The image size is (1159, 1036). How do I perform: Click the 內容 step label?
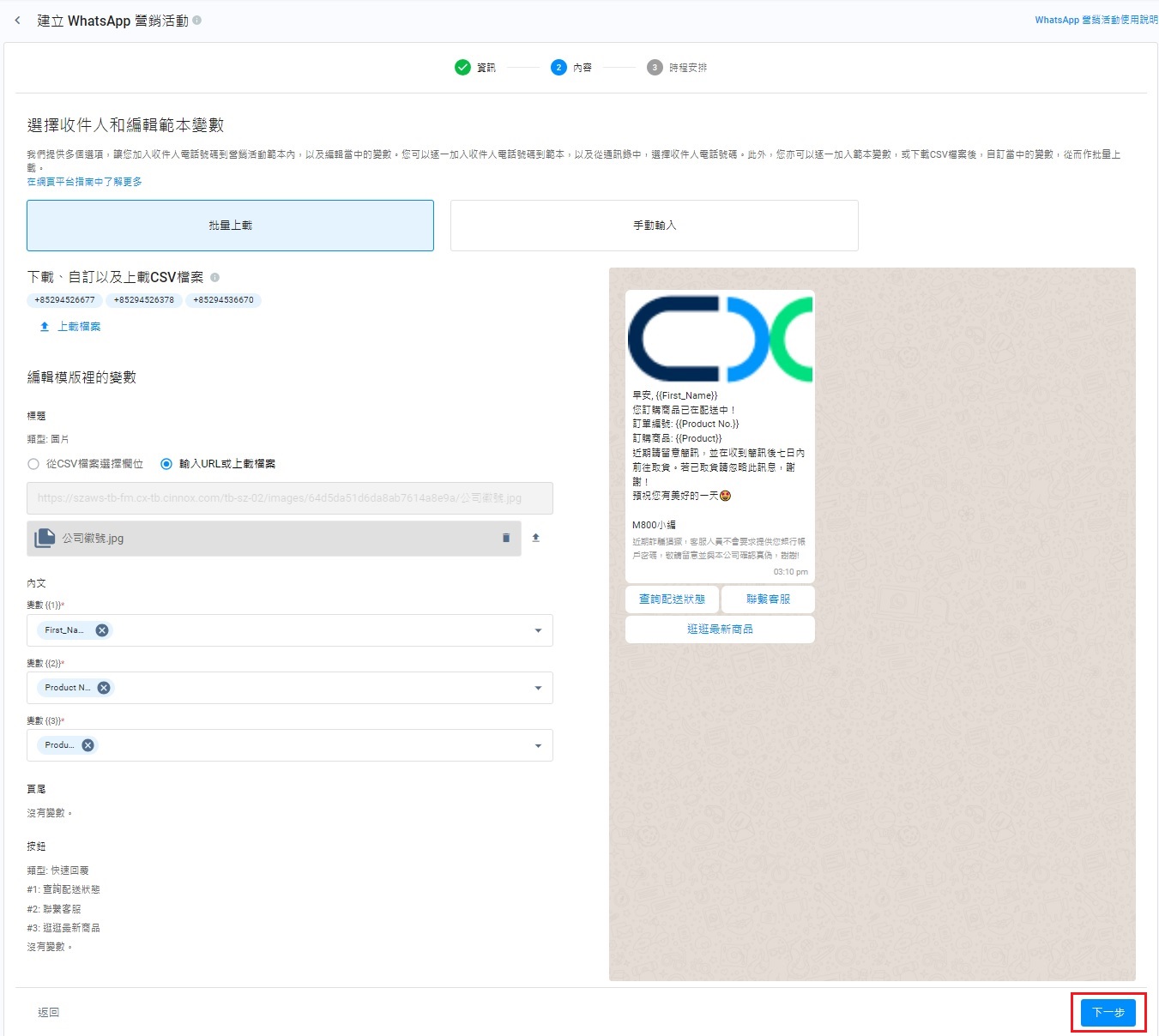point(583,68)
